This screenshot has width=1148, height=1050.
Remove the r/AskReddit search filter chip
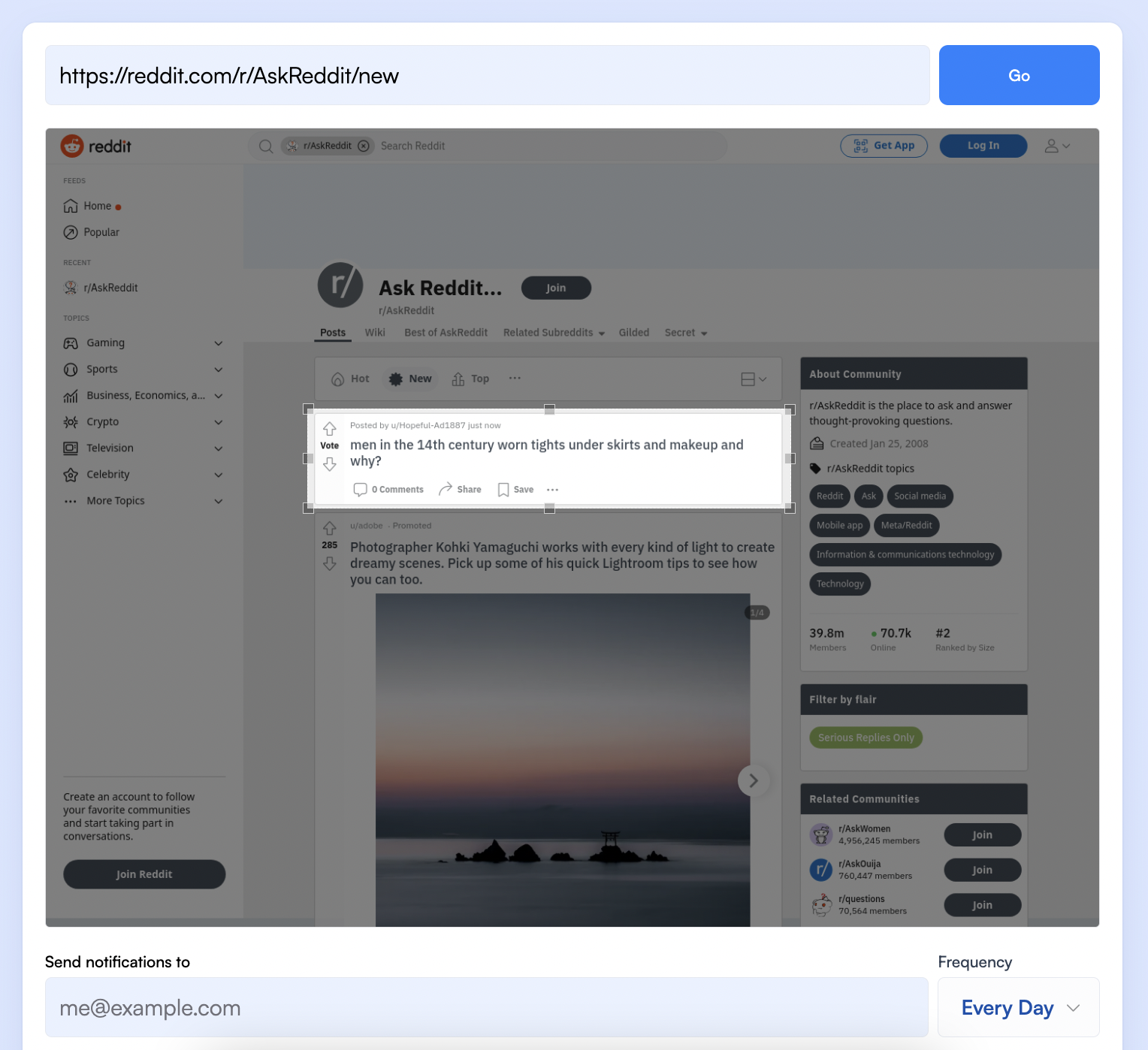point(364,146)
